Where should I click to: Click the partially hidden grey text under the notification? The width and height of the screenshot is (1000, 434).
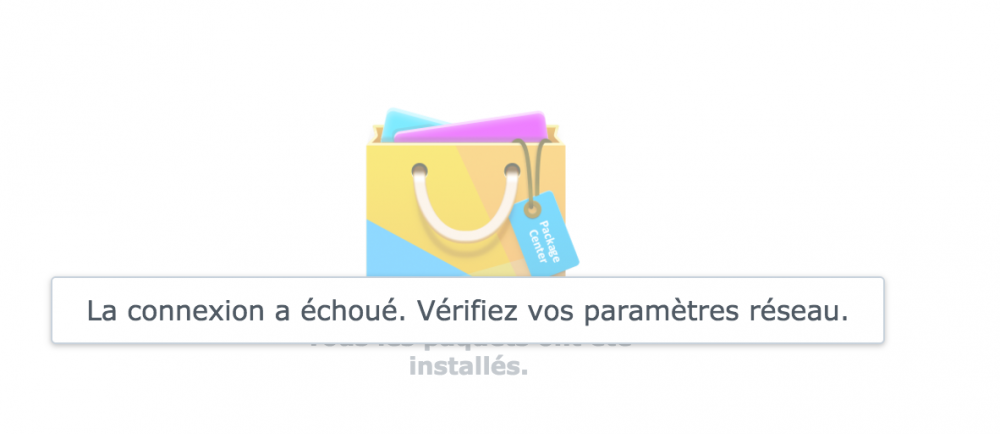470,346
